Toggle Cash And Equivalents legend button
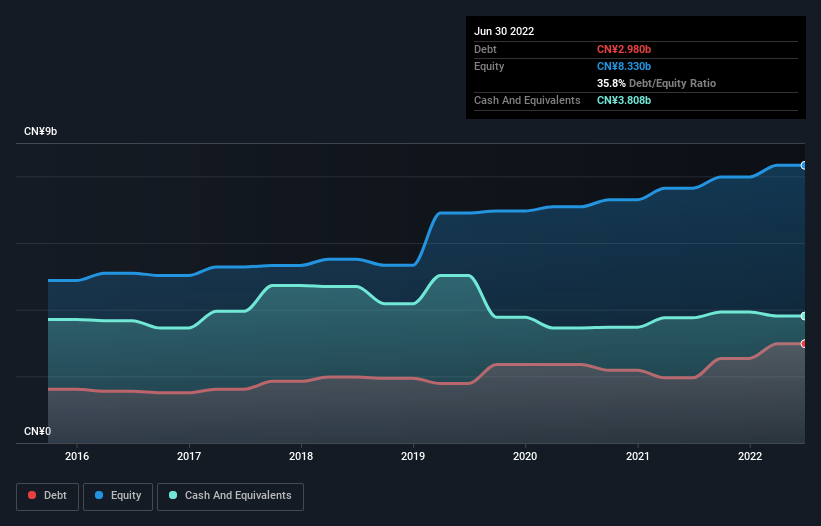 coord(230,496)
